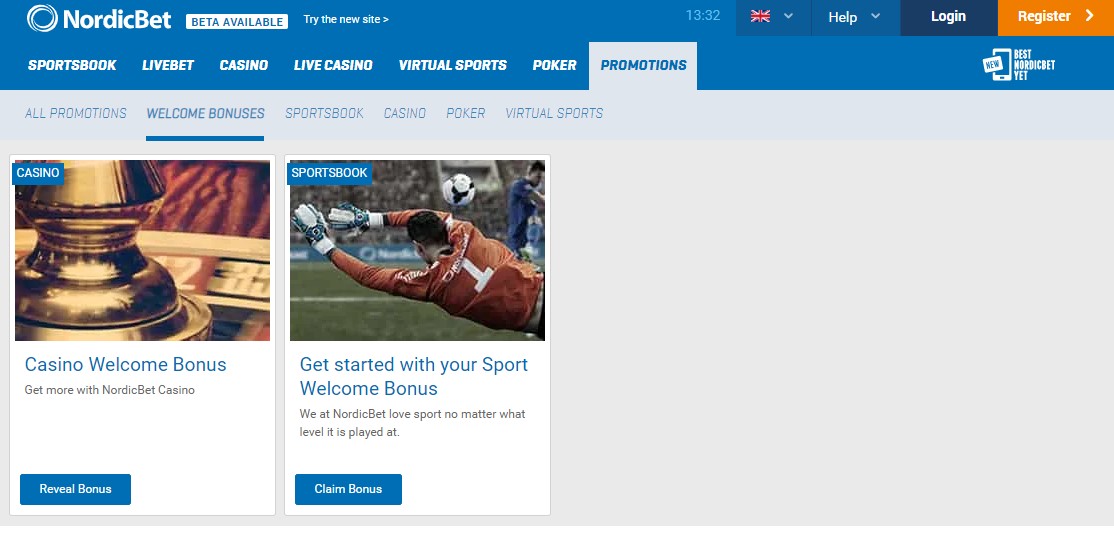Click the Casino category label on card
The width and height of the screenshot is (1114, 542).
(38, 173)
